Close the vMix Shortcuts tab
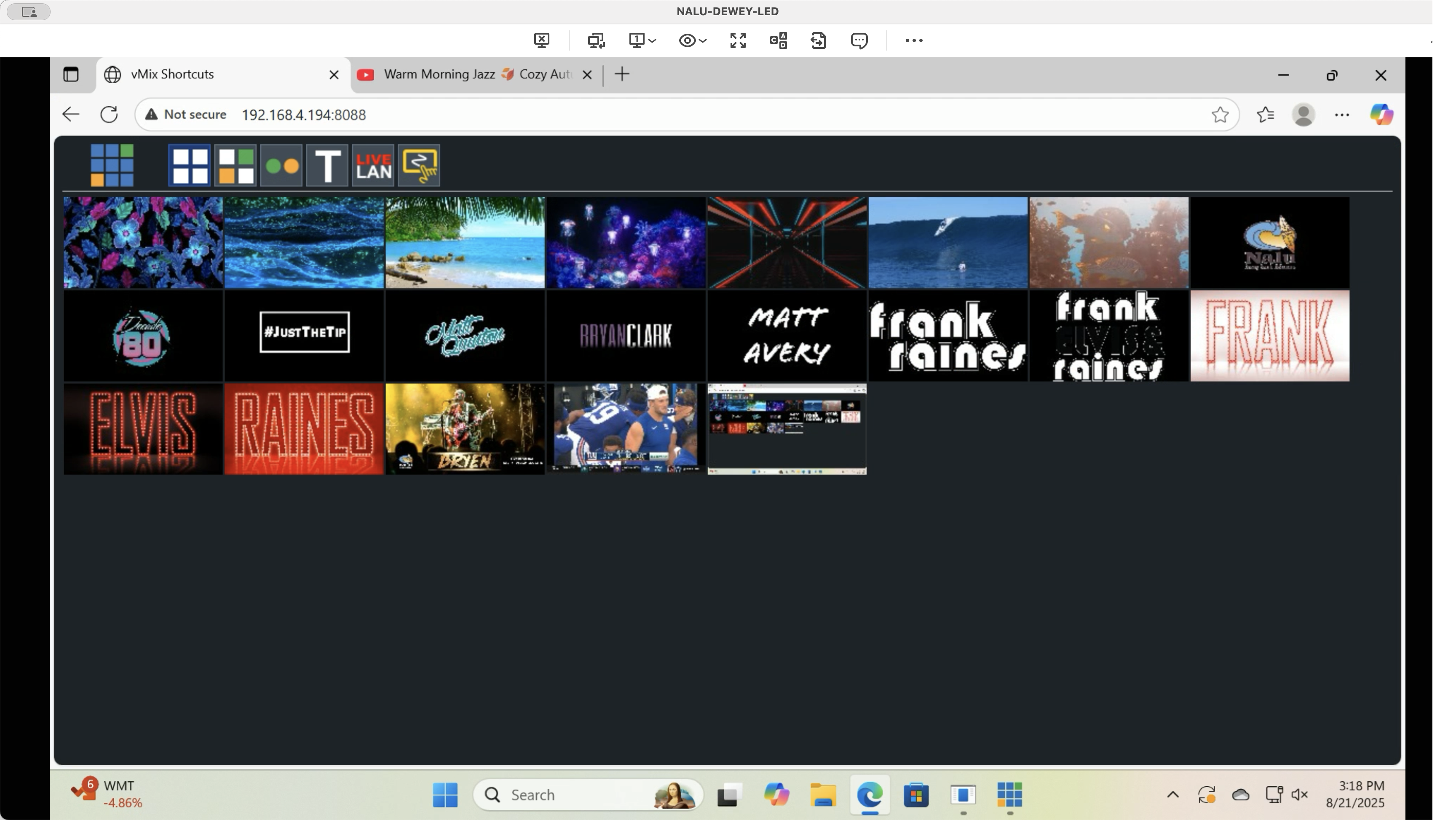 point(334,75)
